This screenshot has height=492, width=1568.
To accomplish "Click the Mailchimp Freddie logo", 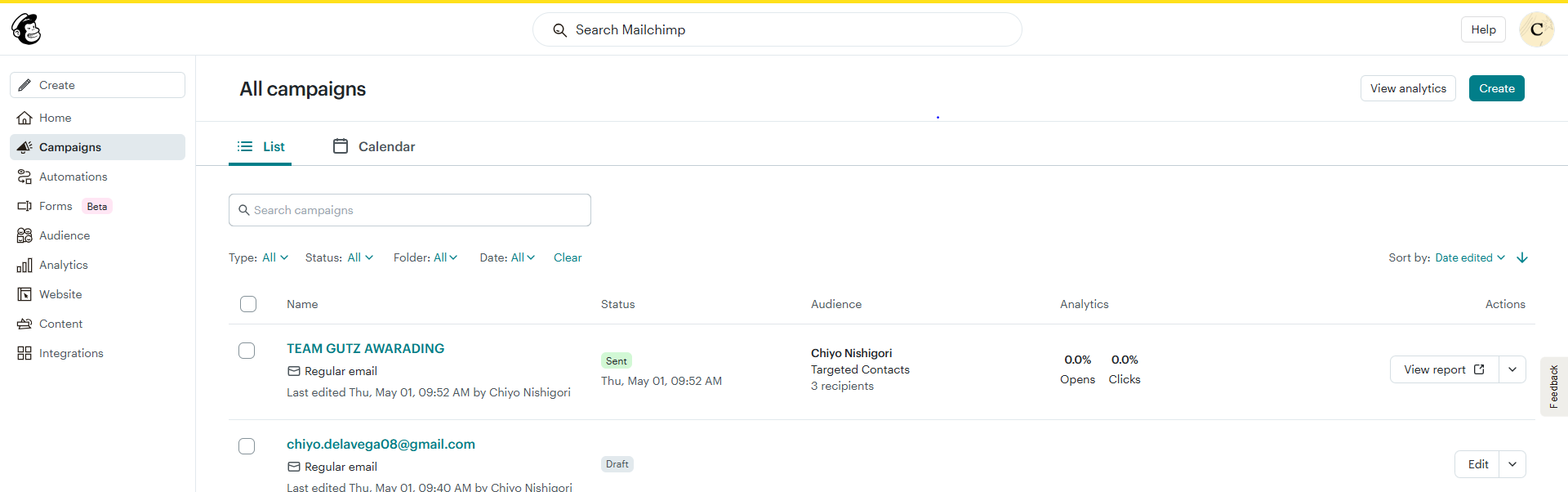I will click(x=26, y=29).
